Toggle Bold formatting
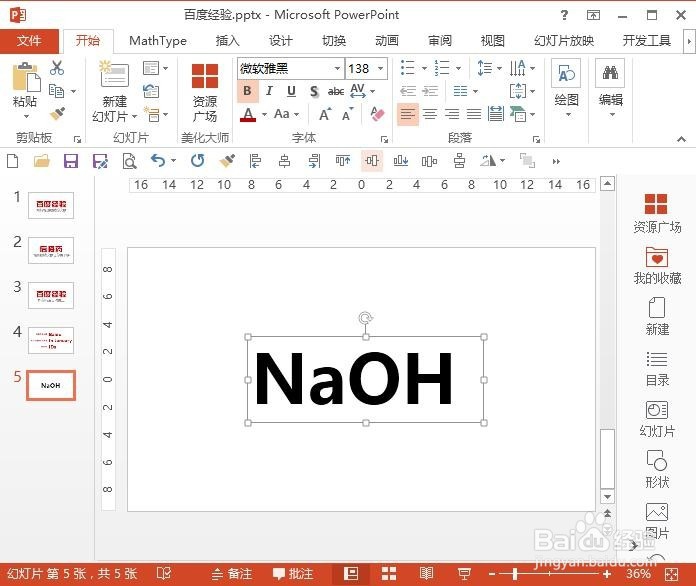The image size is (696, 586). 247,91
